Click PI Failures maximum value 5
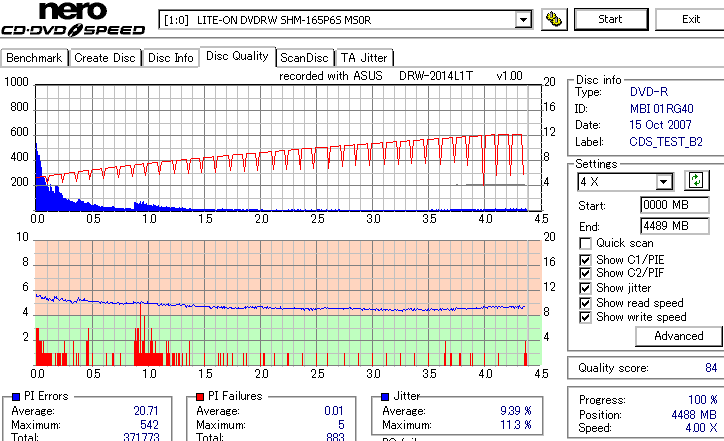This screenshot has width=724, height=441. coord(341,425)
